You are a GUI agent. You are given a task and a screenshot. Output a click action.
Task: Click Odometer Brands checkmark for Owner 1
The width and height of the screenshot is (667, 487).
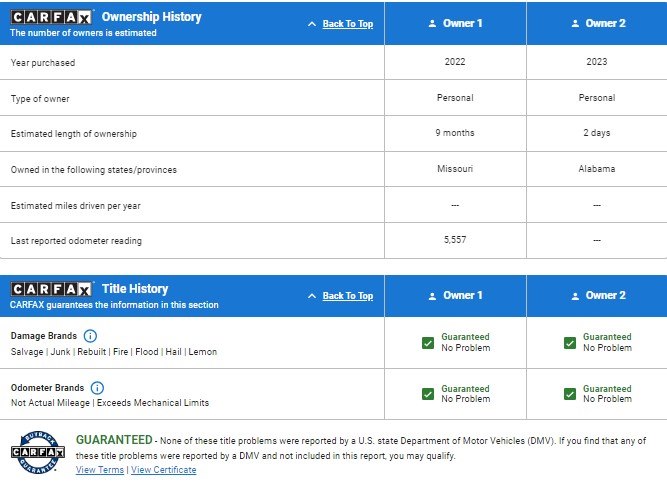tap(428, 394)
